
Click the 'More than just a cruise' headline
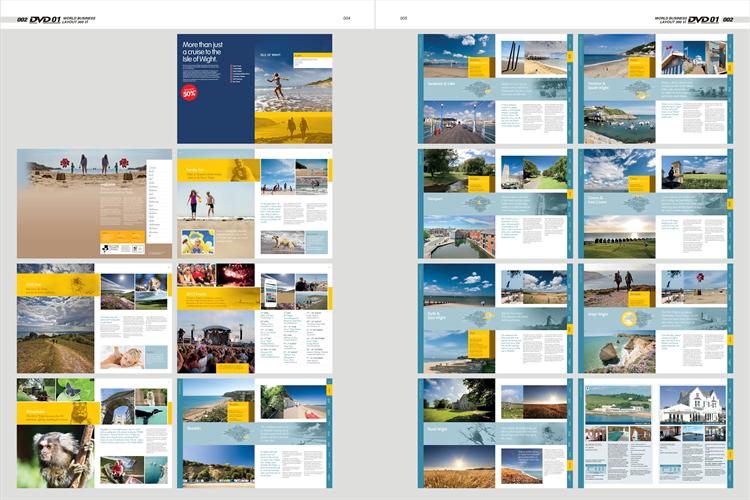pyautogui.click(x=204, y=52)
